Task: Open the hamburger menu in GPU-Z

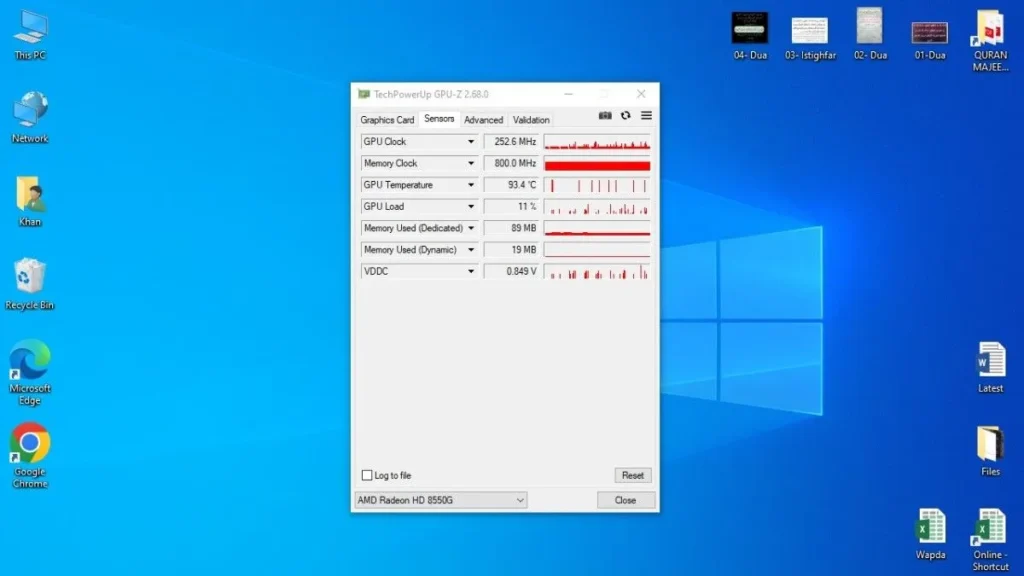Action: 646,115
